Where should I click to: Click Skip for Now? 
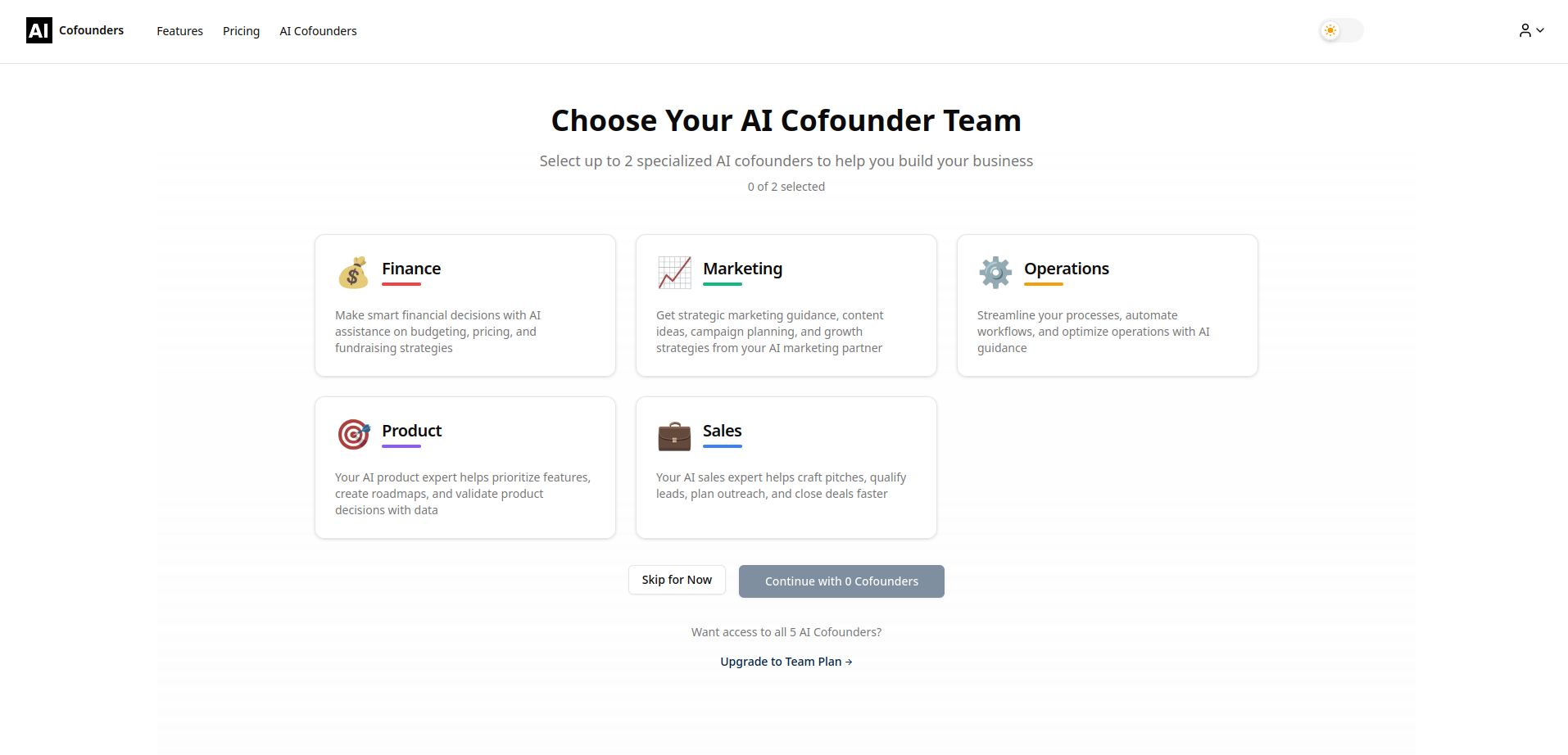676,580
